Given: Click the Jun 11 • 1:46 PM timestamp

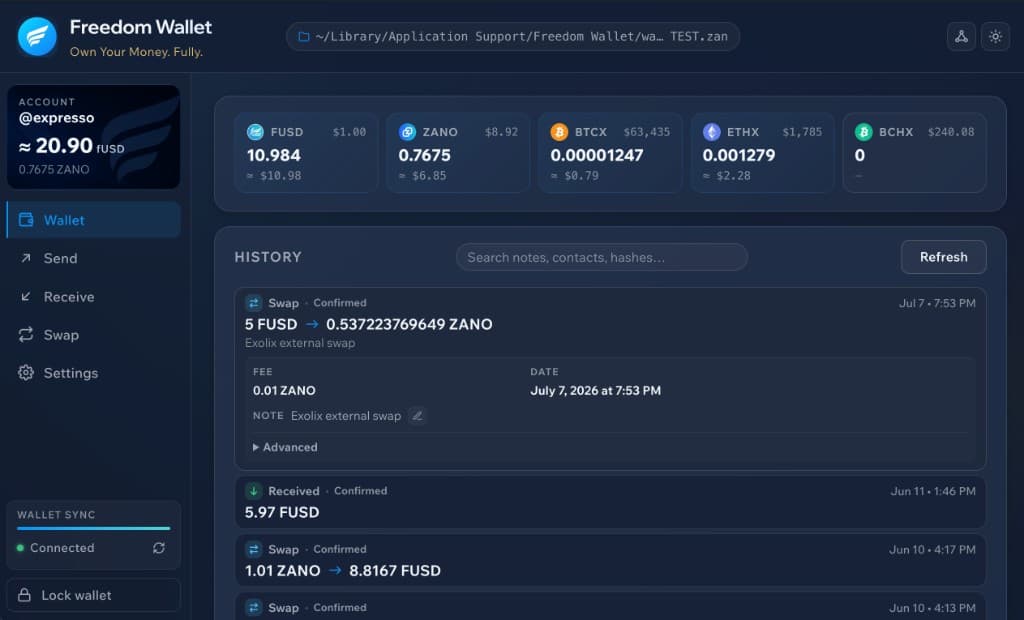Looking at the screenshot, I should point(933,491).
